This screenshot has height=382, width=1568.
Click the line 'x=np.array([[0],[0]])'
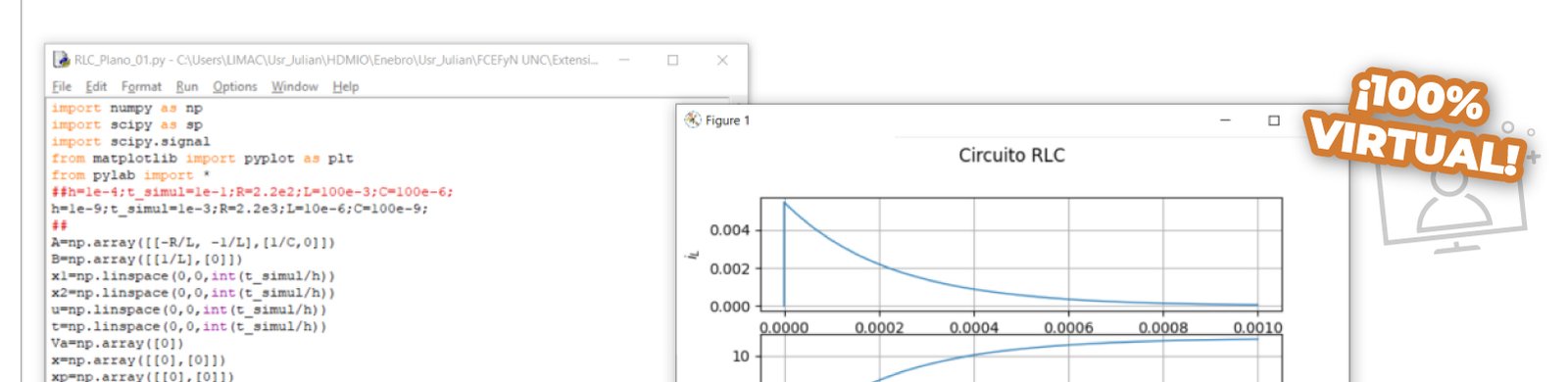tap(138, 359)
